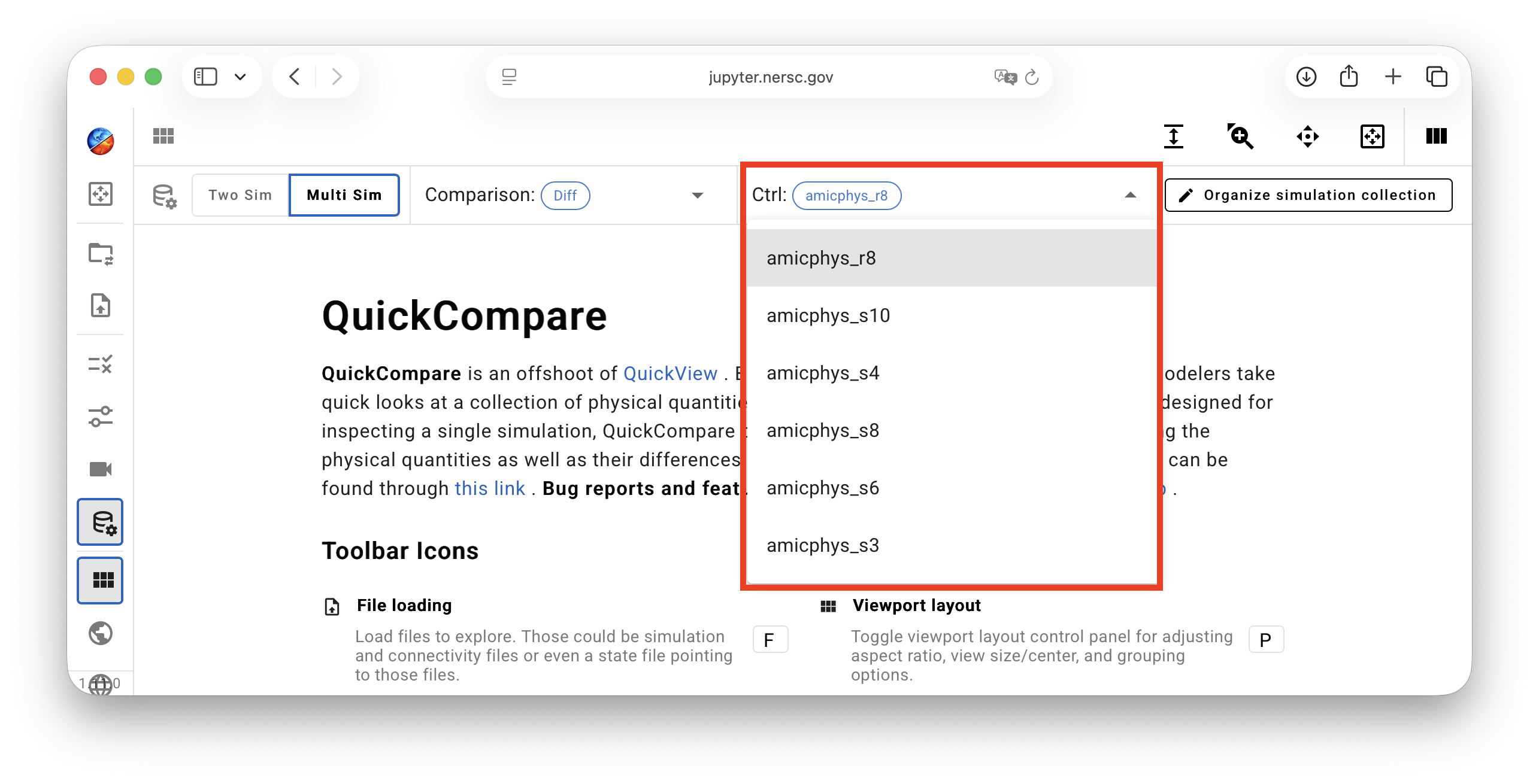Click the vertical fit height toolbar icon
1539x784 pixels.
(1174, 136)
